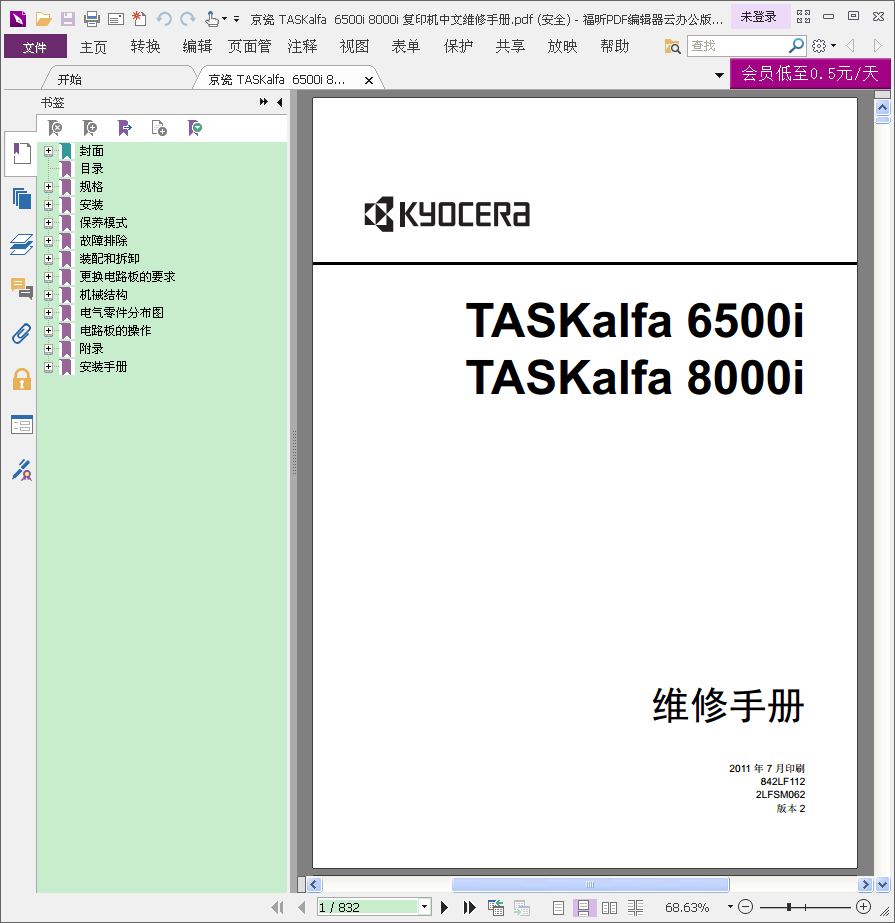Click the page with plus bookmark icon
The image size is (895, 923).
pyautogui.click(x=159, y=128)
